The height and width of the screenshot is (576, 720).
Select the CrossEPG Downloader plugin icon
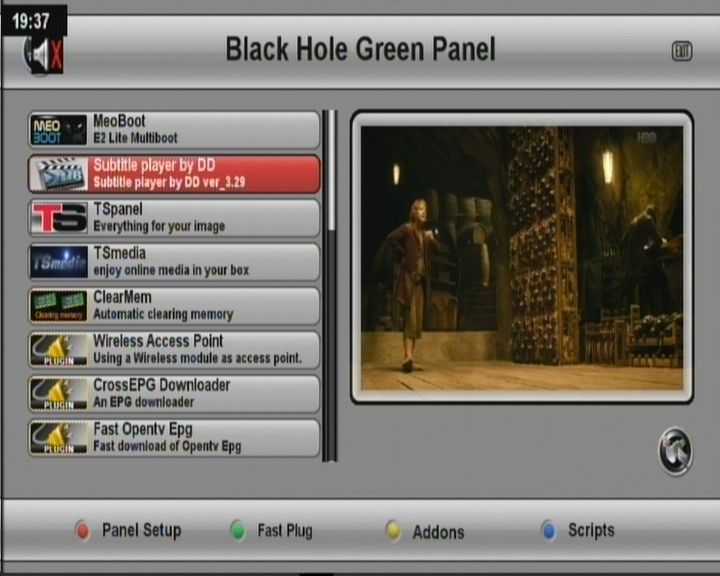[58, 394]
